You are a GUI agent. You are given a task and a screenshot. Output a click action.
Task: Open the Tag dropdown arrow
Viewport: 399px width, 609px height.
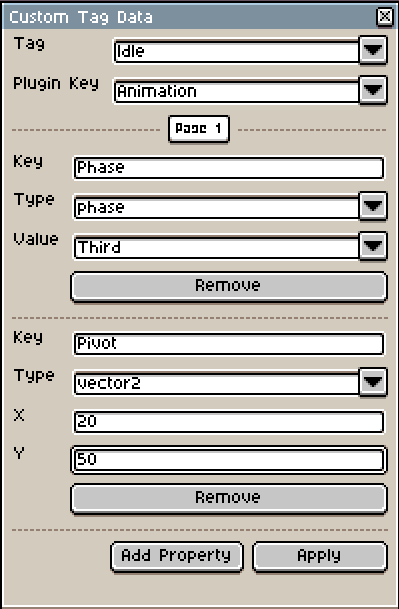click(373, 50)
